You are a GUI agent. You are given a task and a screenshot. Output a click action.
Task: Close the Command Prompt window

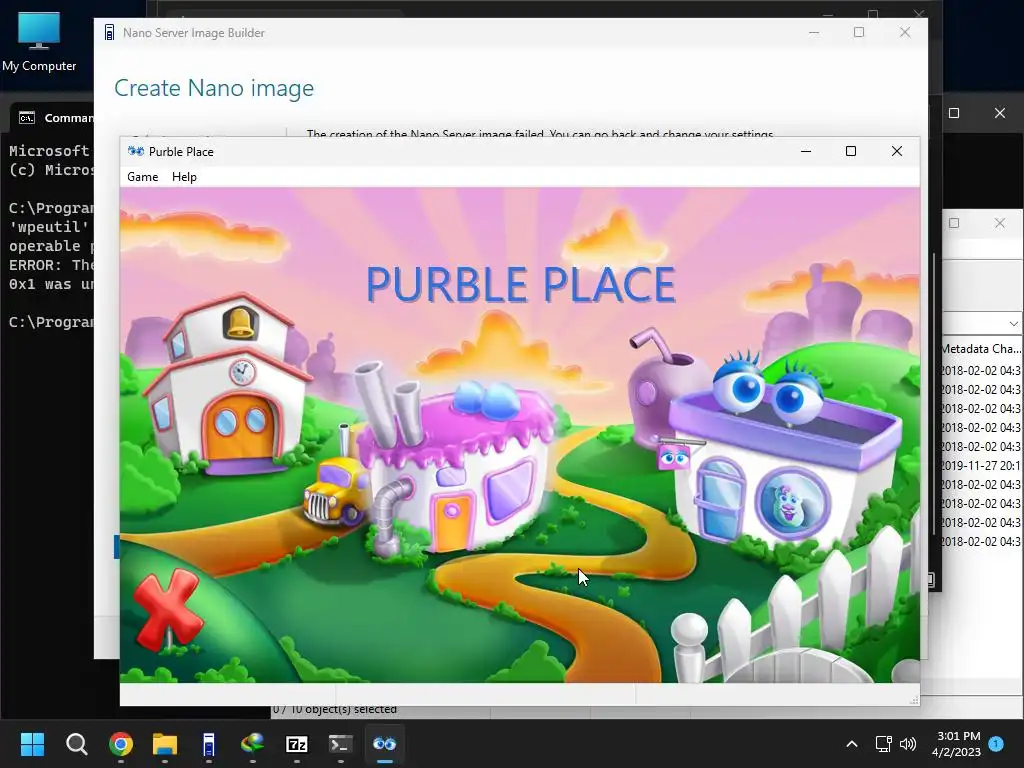click(x=1000, y=113)
